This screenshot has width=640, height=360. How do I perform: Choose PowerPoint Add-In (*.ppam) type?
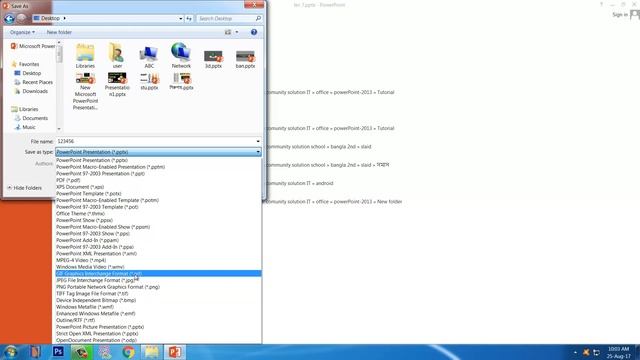[158, 240]
